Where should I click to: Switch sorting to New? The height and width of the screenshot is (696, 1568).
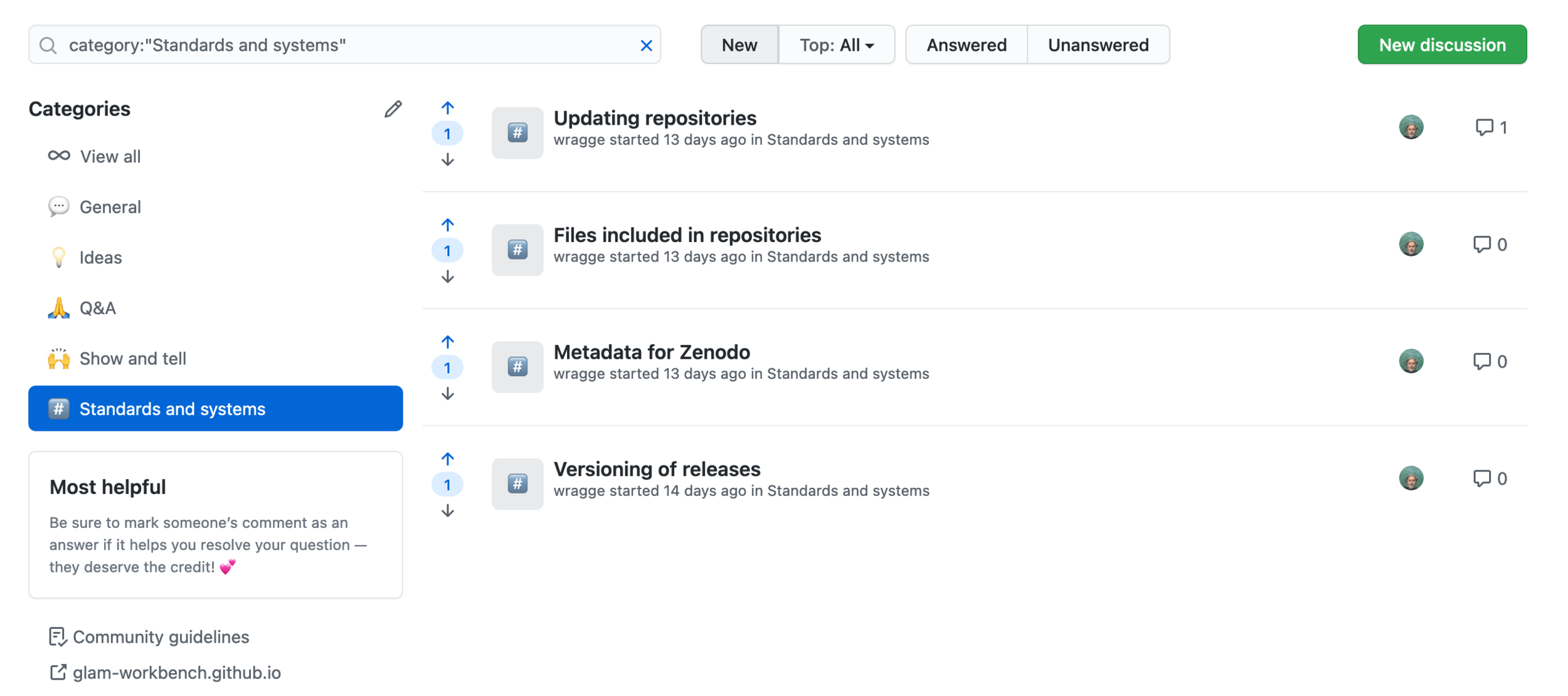pyautogui.click(x=739, y=45)
